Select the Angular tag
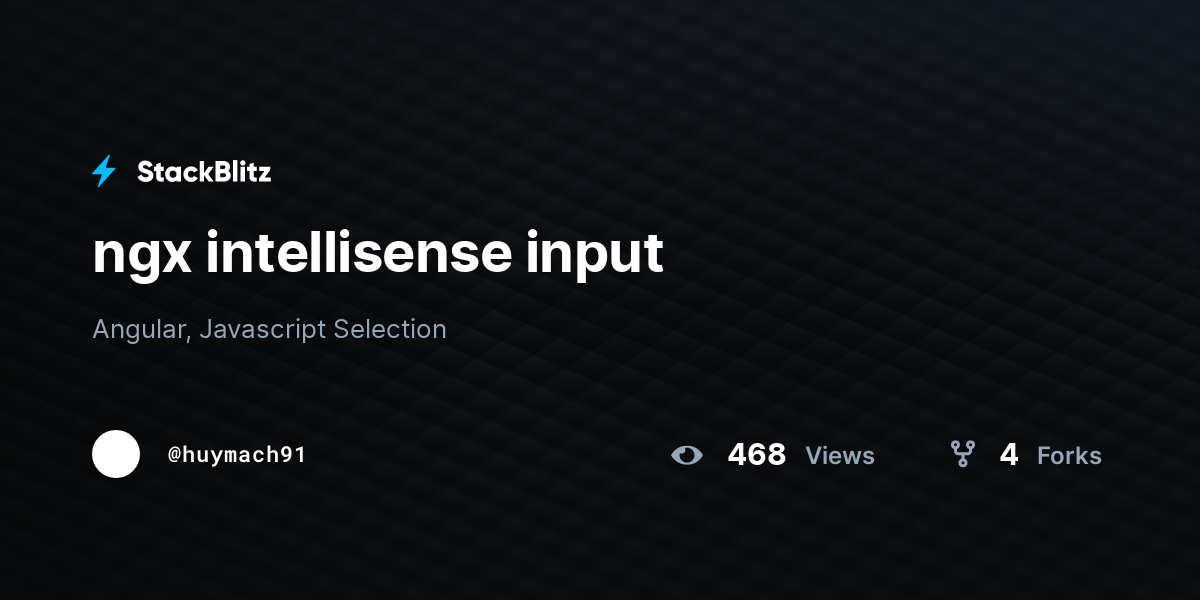 [x=137, y=329]
